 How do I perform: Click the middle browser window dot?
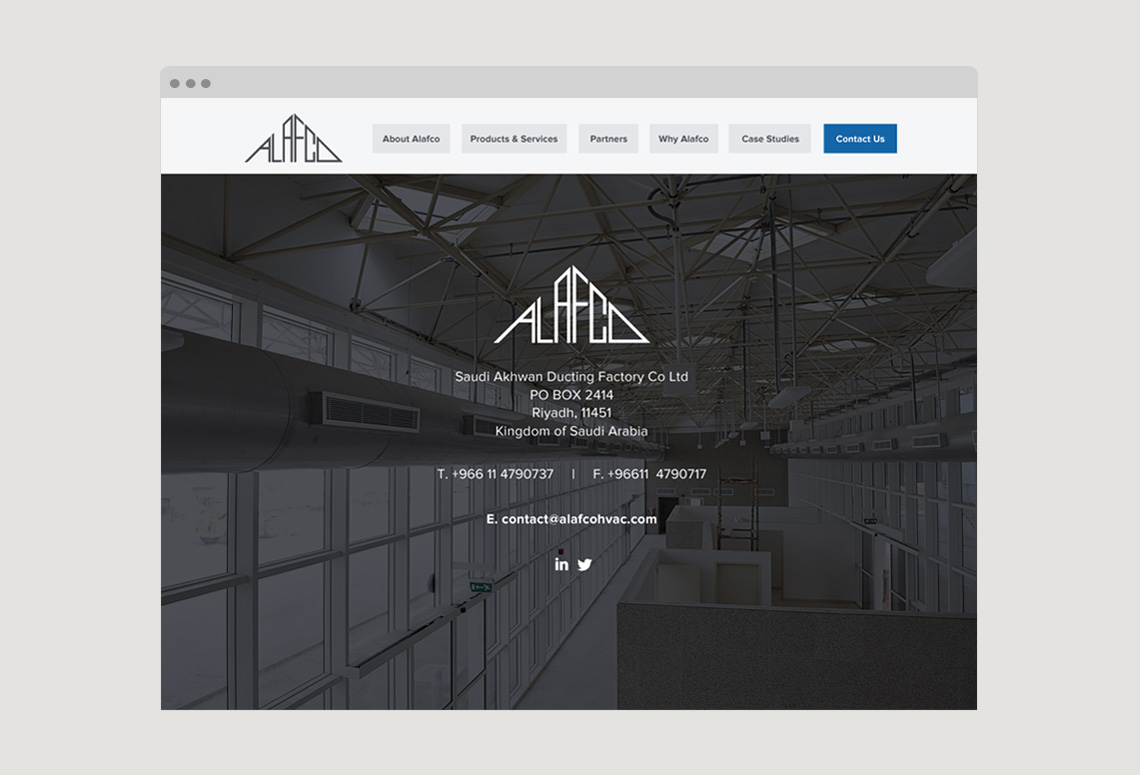point(190,84)
